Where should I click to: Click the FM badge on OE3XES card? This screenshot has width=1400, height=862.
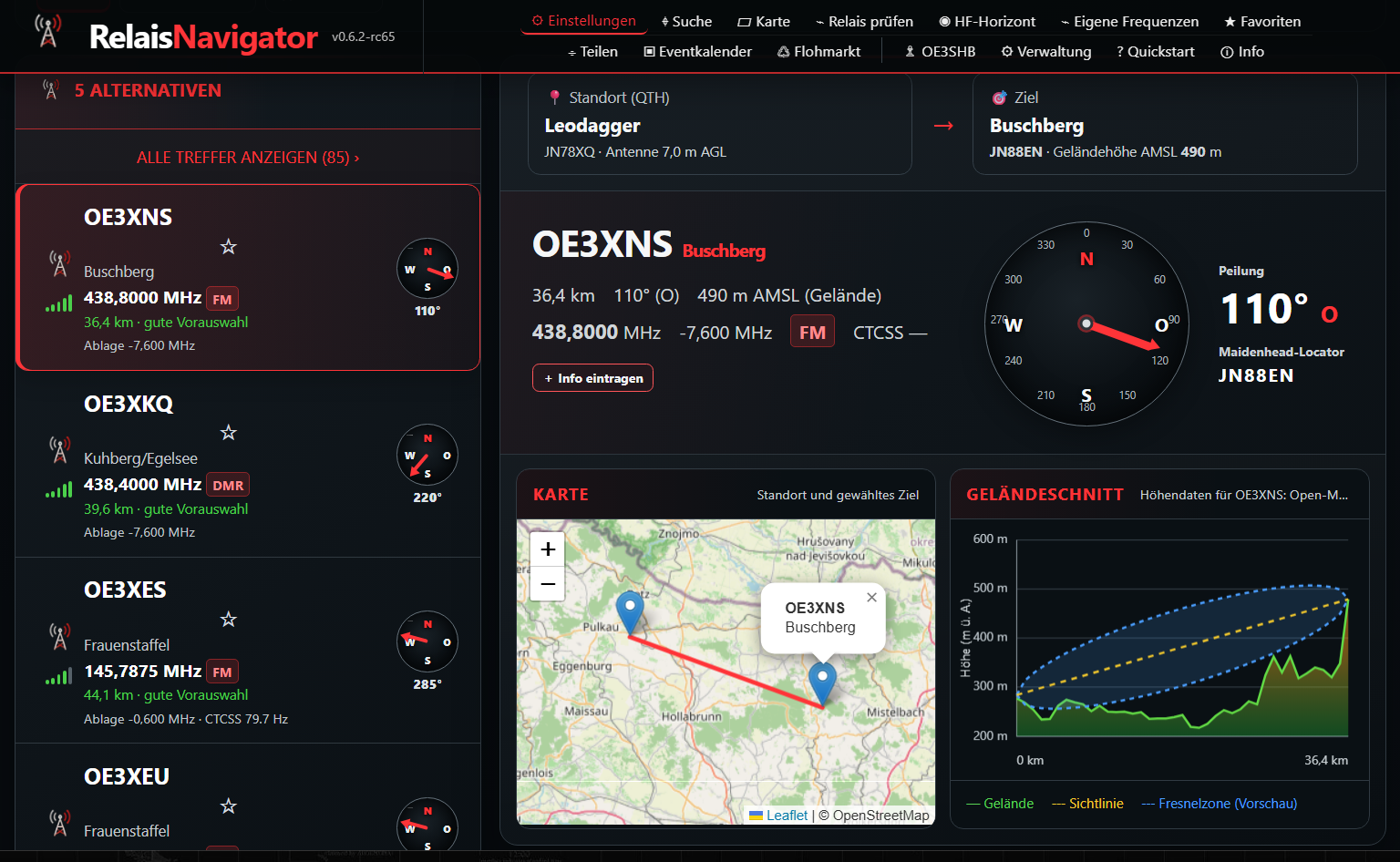point(222,672)
